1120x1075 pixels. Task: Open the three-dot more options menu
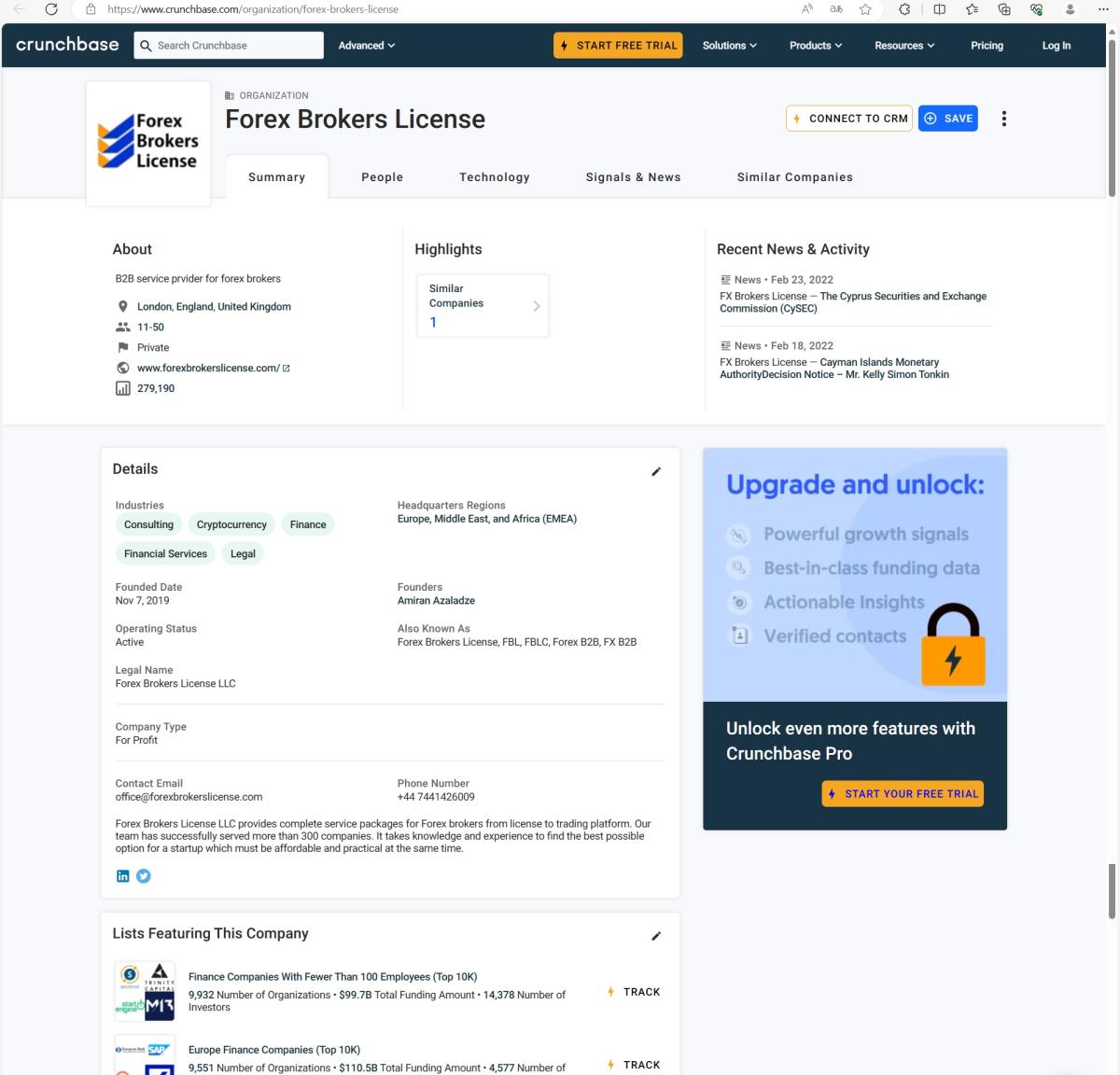(x=1003, y=119)
